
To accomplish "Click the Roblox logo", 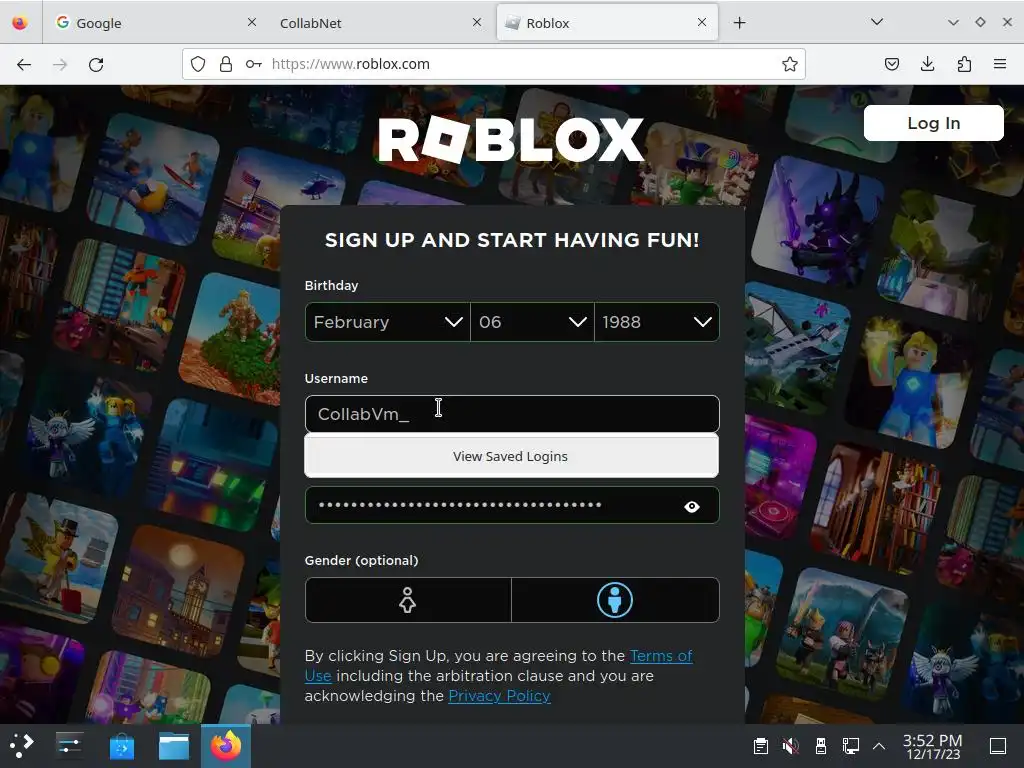I will (x=511, y=140).
